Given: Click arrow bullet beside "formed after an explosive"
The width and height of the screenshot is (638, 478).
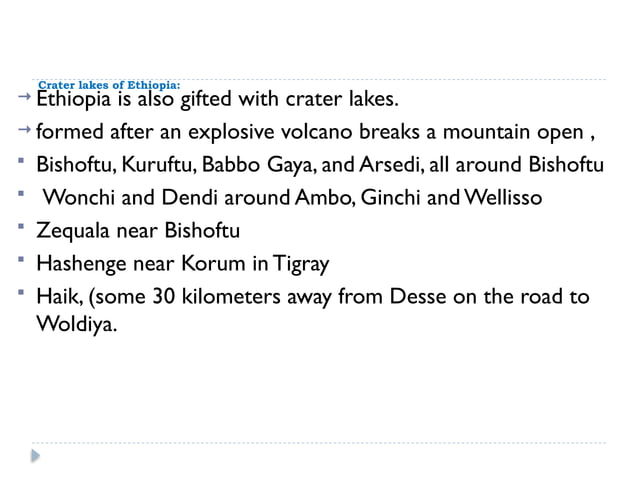Looking at the screenshot, I should 25,129.
